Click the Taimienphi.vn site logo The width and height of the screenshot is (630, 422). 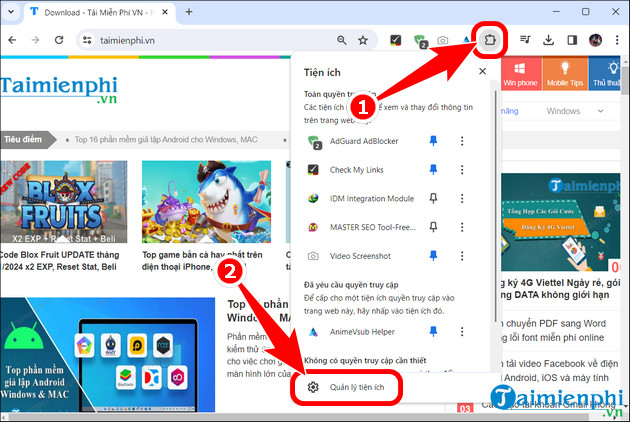click(x=59, y=89)
